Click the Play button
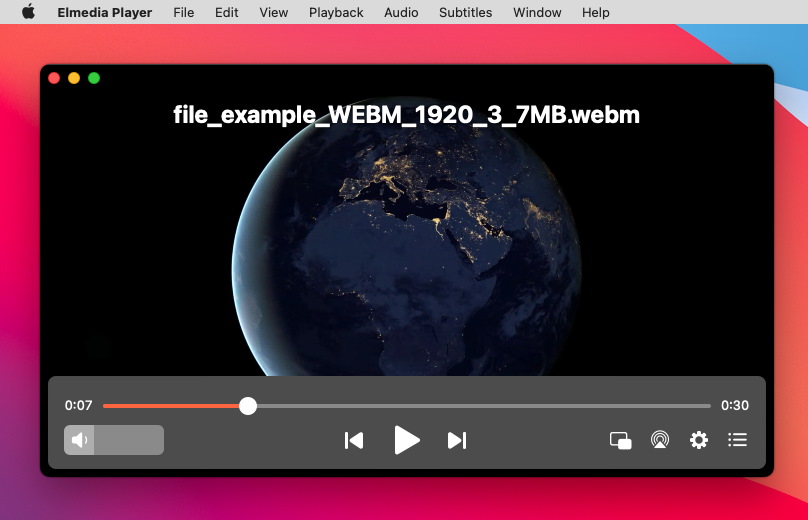The height and width of the screenshot is (520, 808). (407, 440)
